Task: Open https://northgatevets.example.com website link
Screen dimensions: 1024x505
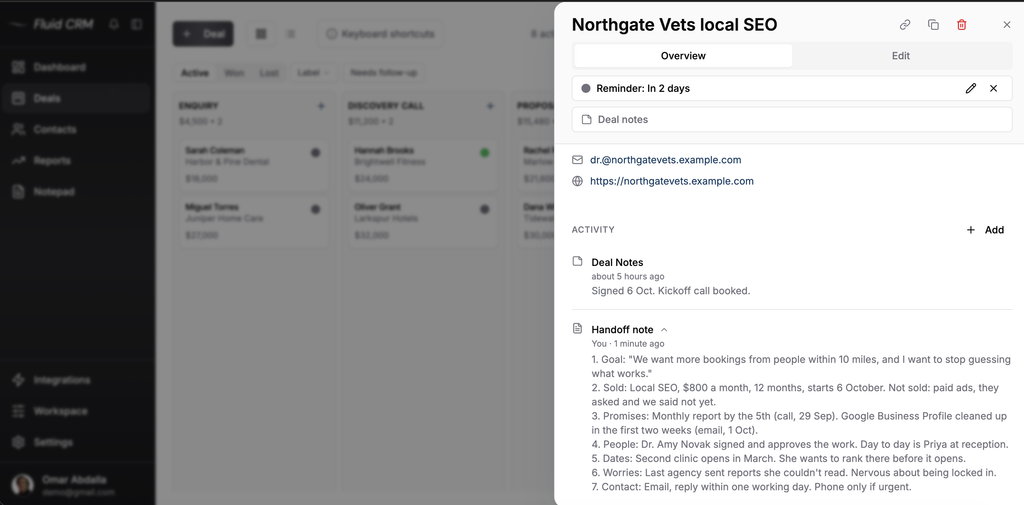Action: click(x=671, y=181)
